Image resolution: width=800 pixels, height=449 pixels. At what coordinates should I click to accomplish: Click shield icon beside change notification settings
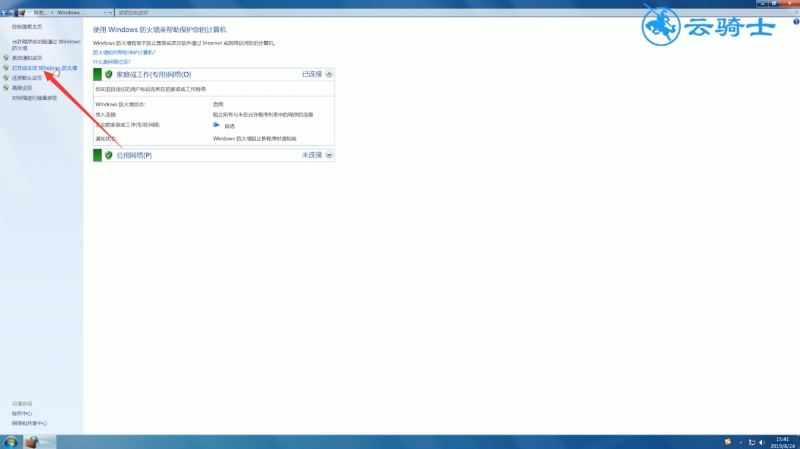(6, 58)
